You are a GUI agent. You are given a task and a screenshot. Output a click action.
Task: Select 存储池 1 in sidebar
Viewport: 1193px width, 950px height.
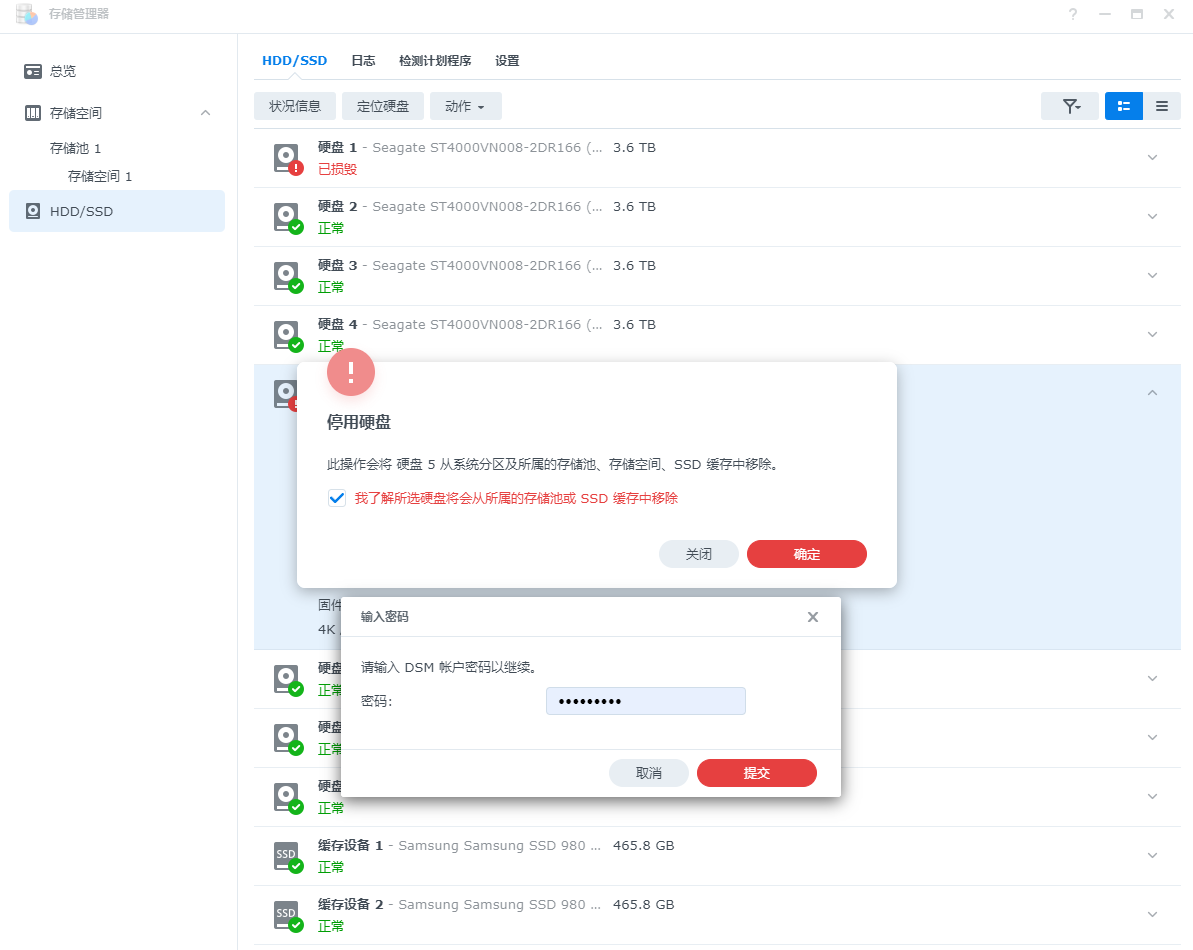click(76, 148)
